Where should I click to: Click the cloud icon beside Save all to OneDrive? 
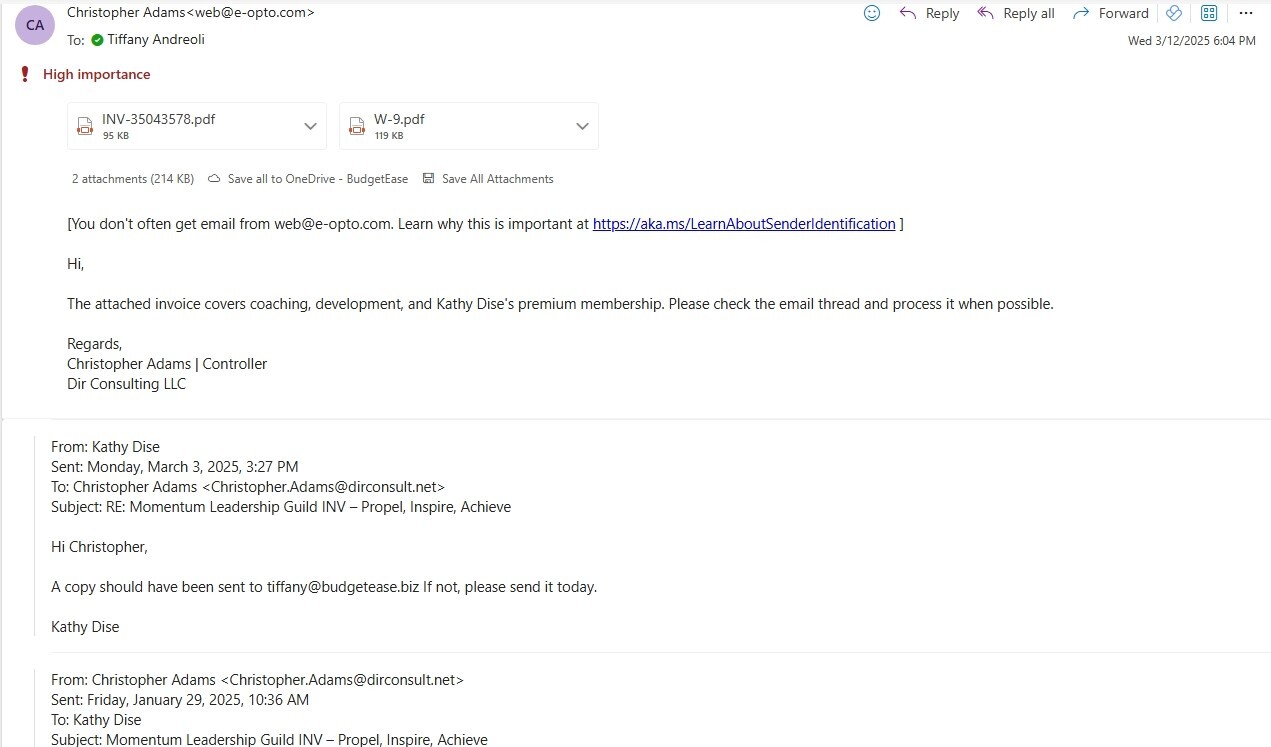[x=214, y=179]
